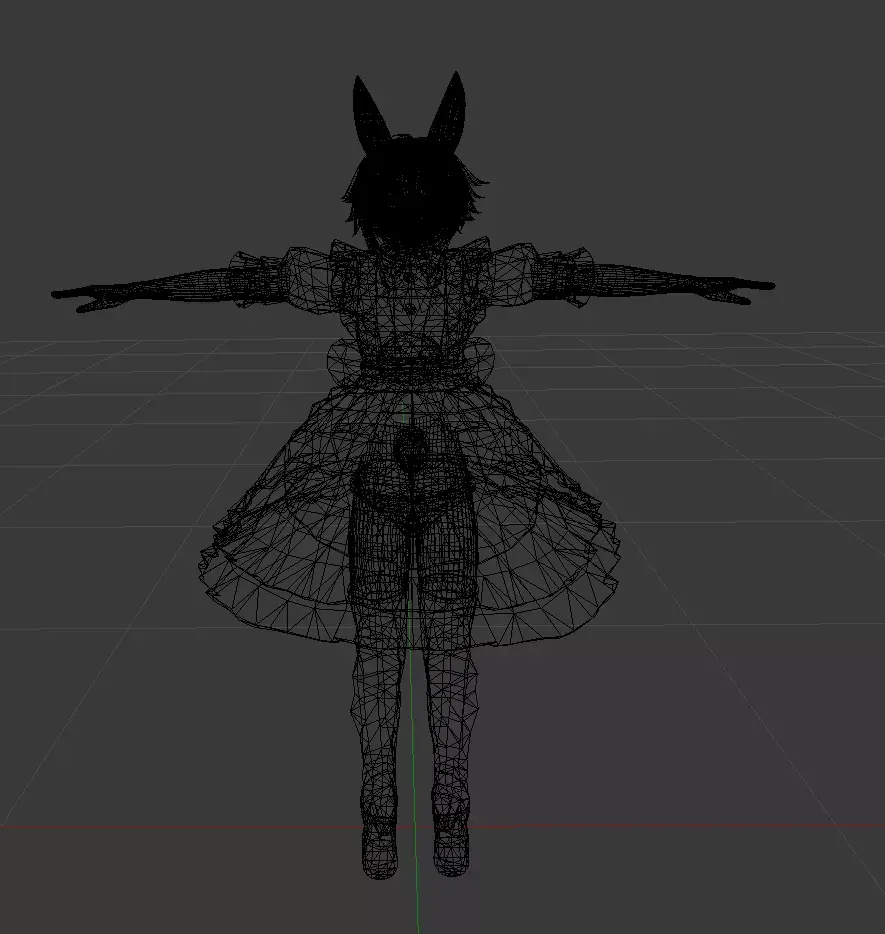Click the hand at the left arm tip
885x934 pixels.
[89, 298]
